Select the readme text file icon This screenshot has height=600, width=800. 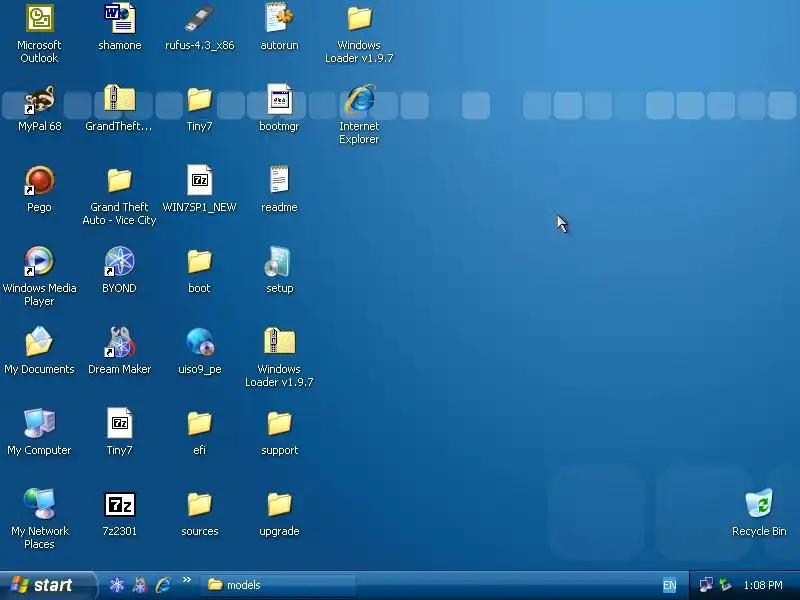point(279,180)
